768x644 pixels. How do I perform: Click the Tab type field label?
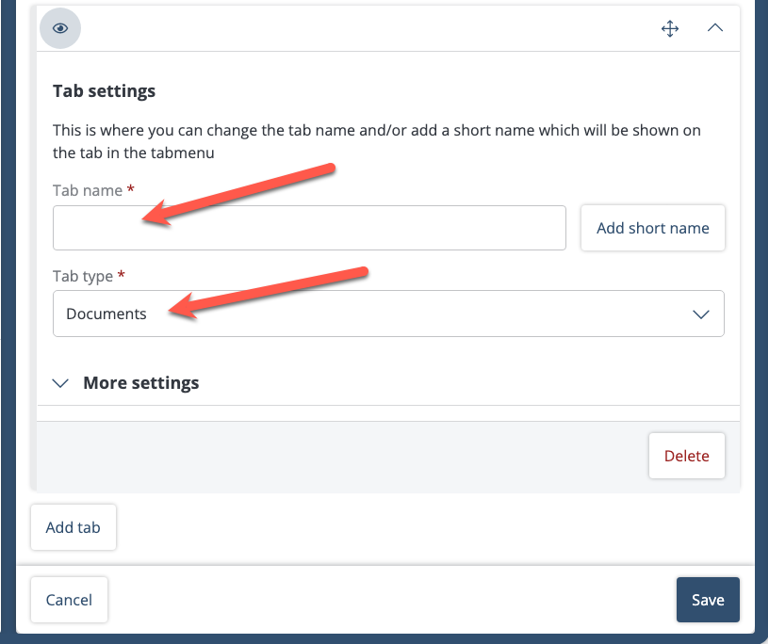[83, 276]
